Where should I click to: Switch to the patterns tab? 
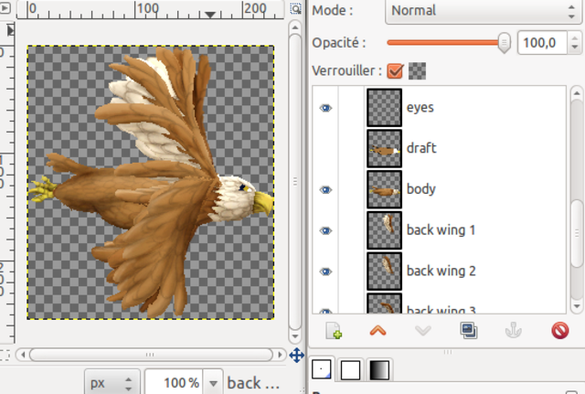click(x=350, y=370)
